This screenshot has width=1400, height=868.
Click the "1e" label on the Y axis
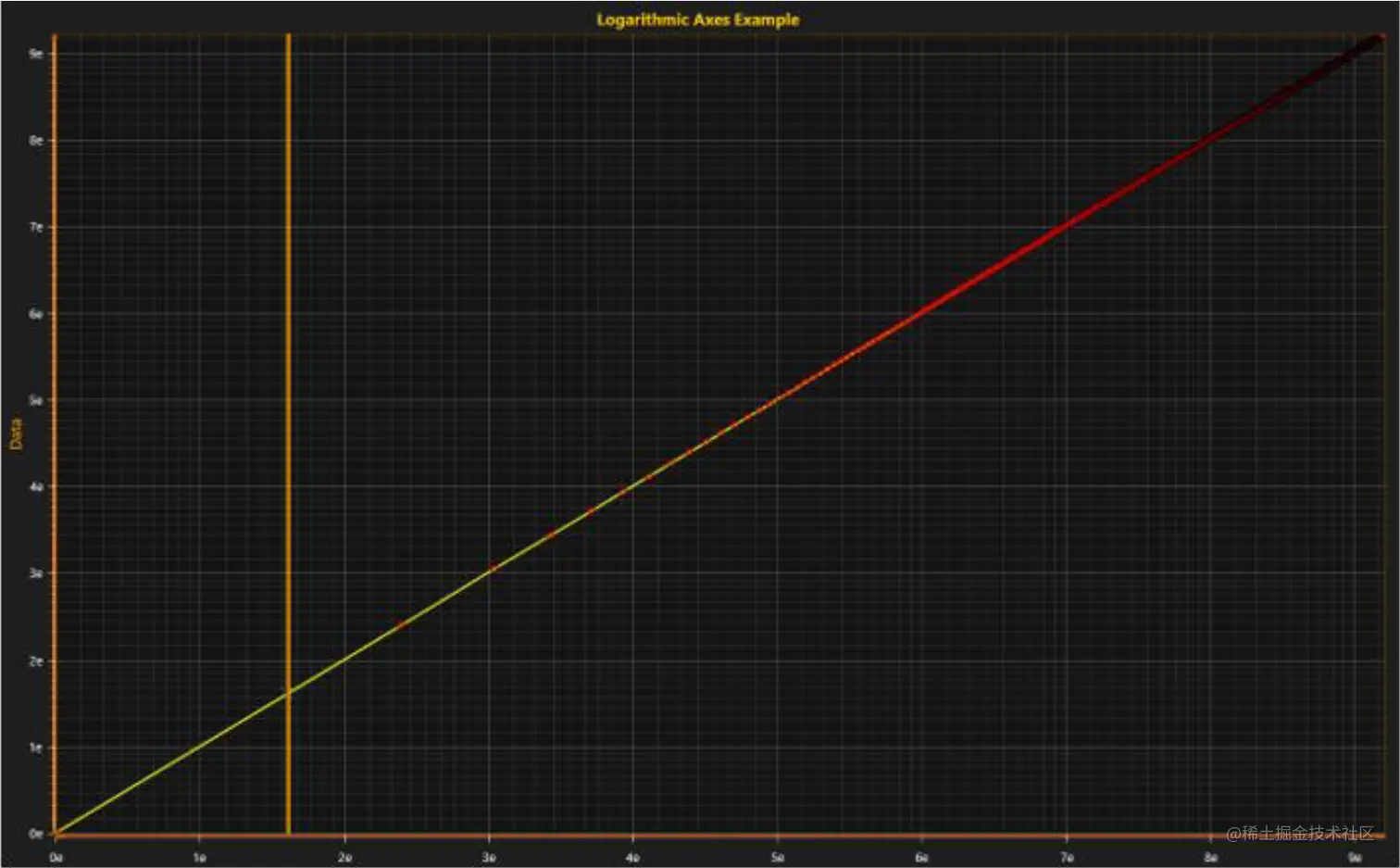point(36,748)
